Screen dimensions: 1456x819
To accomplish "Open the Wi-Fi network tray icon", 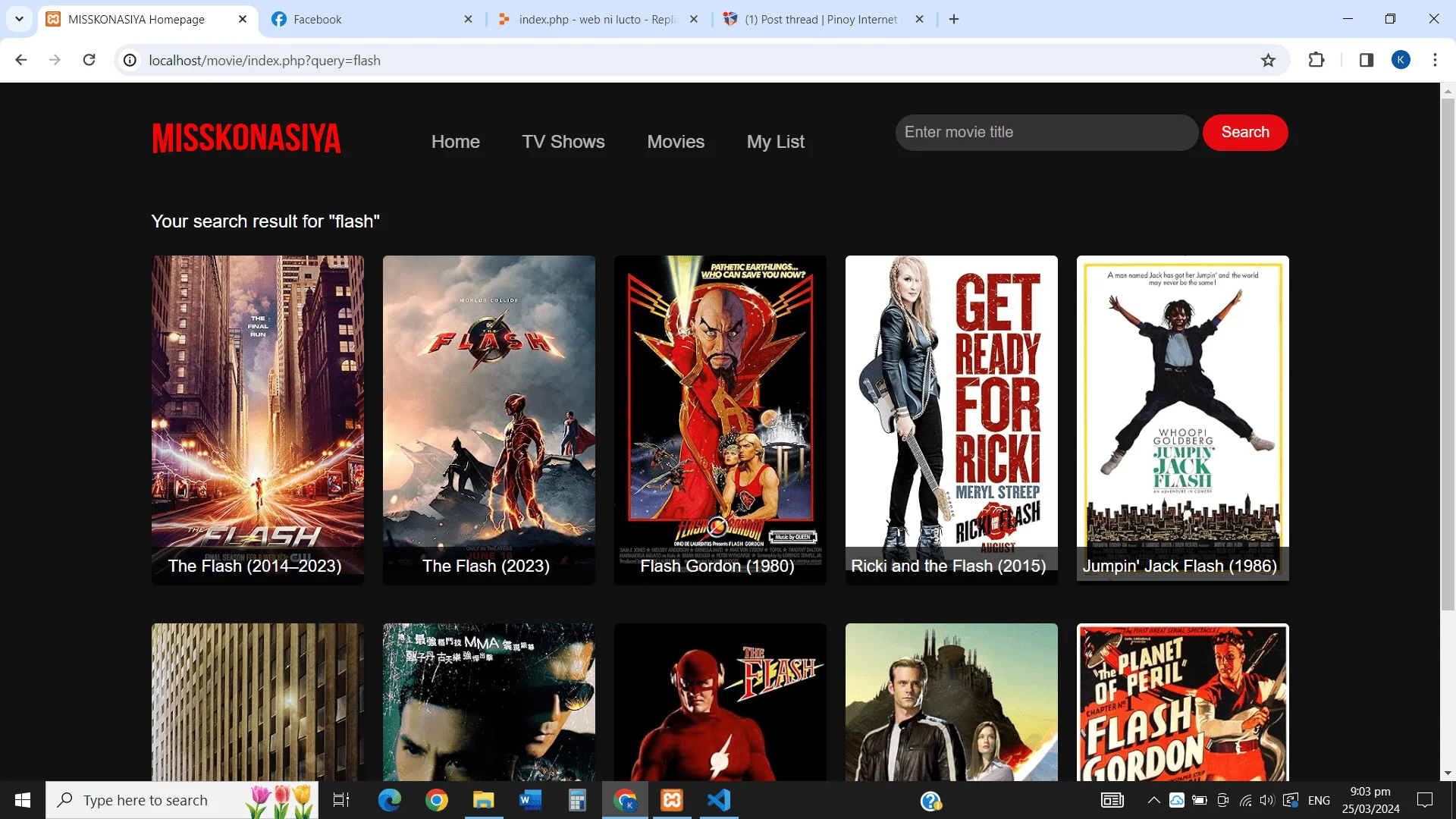I will [x=1245, y=800].
